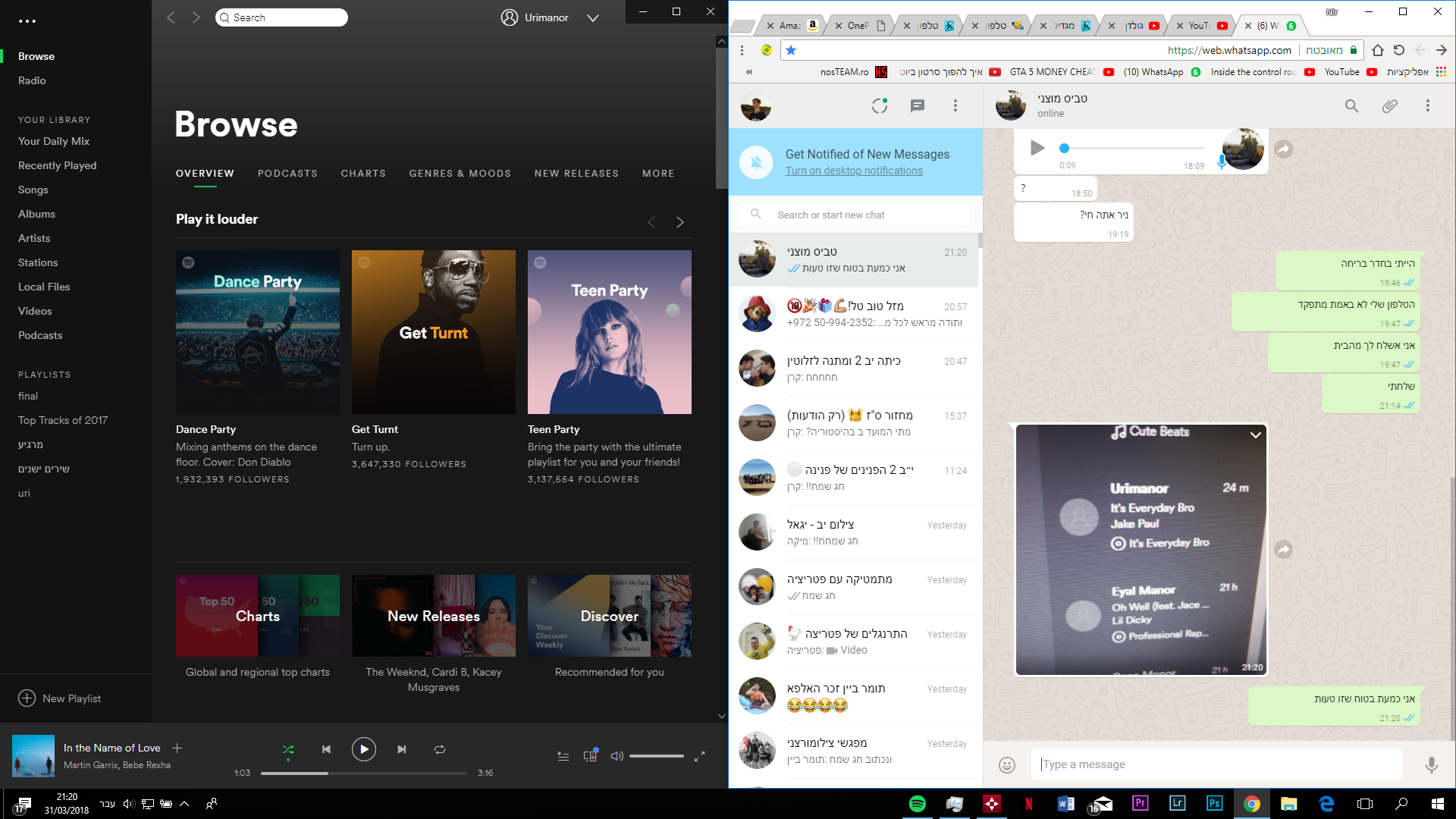Play the voice message
1456x819 pixels.
(x=1037, y=148)
